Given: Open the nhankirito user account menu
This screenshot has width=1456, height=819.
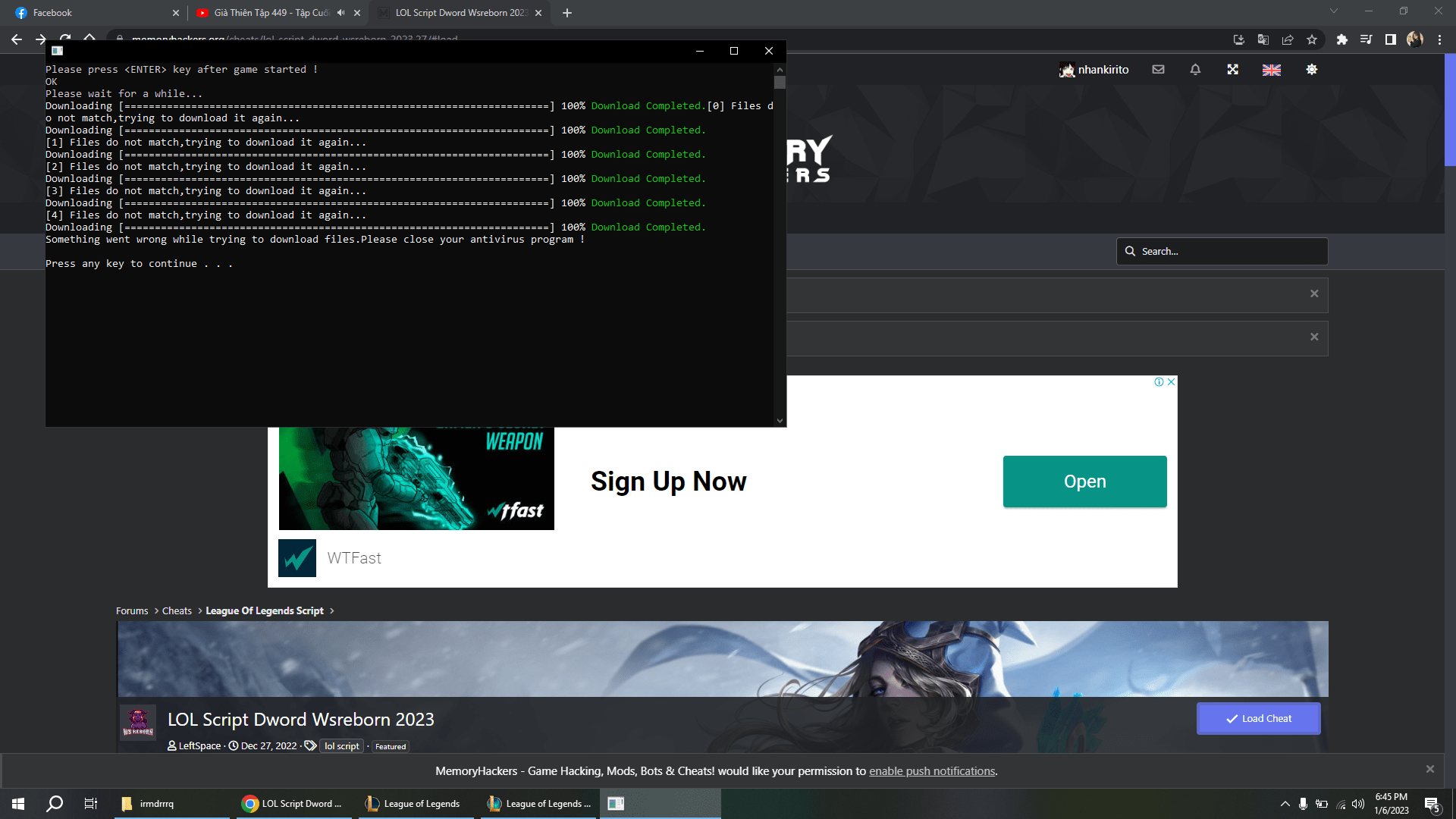Looking at the screenshot, I should (1094, 70).
